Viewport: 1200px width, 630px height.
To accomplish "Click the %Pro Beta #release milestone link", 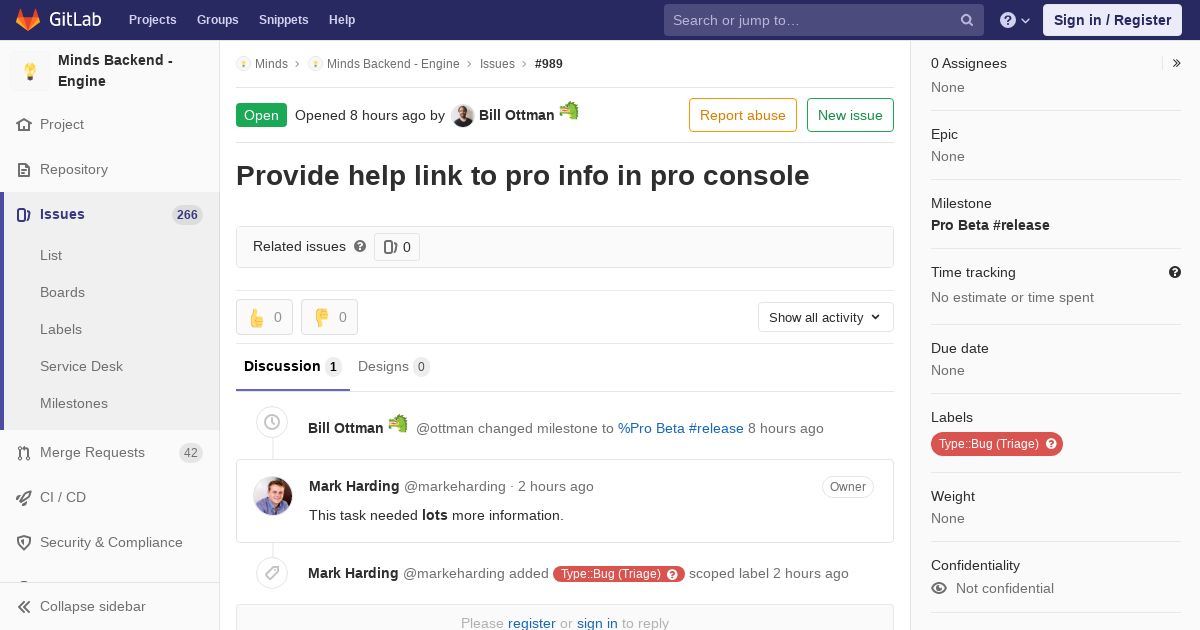I will [681, 429].
